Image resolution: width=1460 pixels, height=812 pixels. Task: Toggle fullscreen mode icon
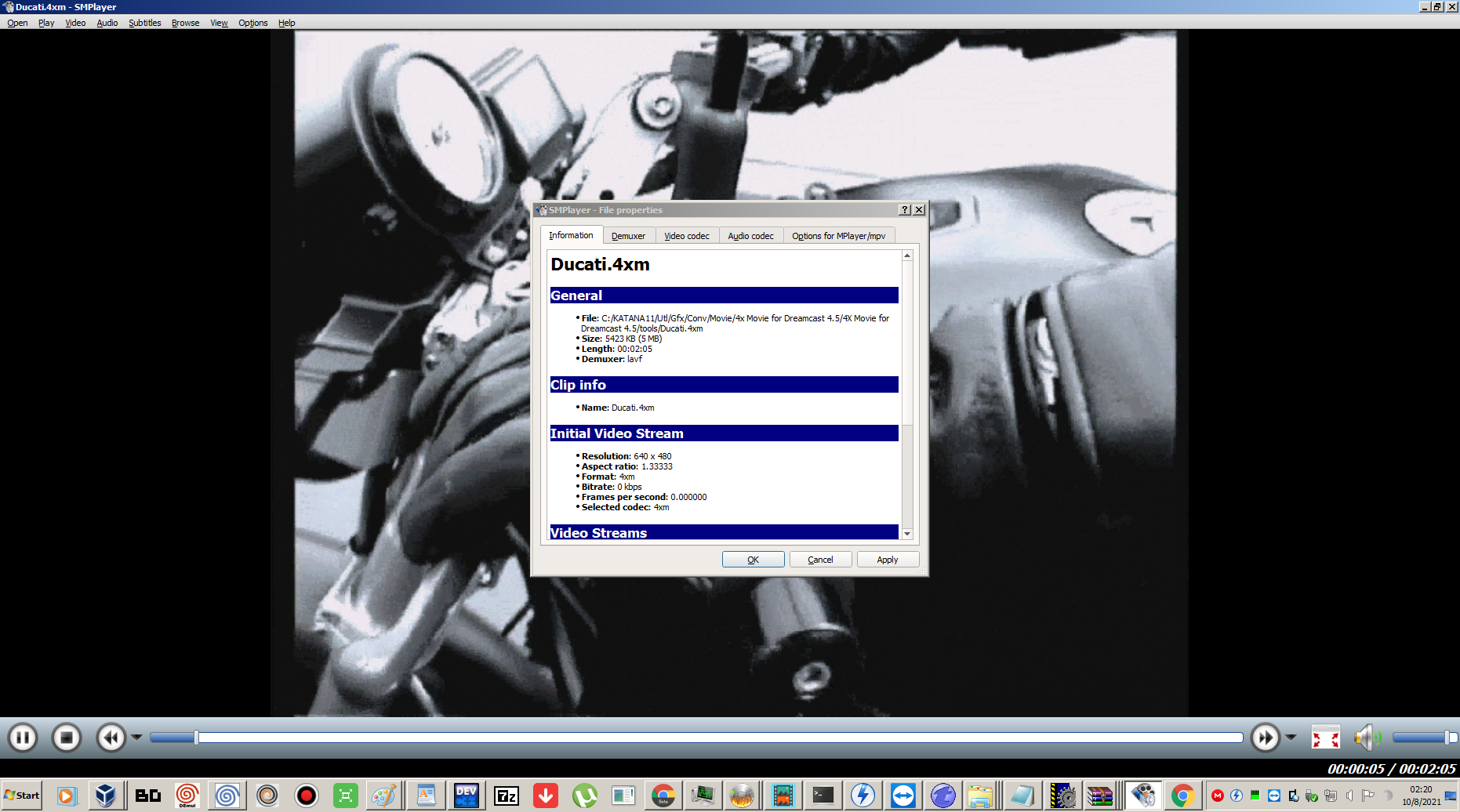tap(1326, 738)
